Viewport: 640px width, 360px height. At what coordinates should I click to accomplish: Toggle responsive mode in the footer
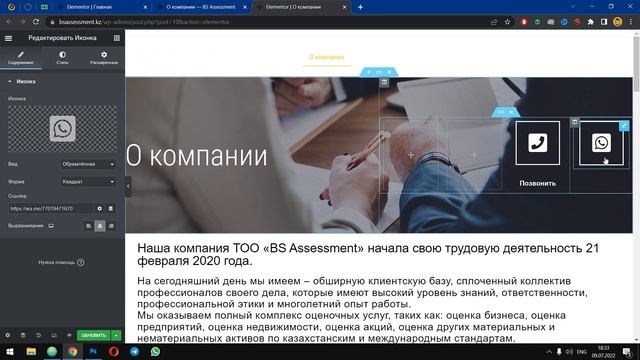click(x=54, y=335)
